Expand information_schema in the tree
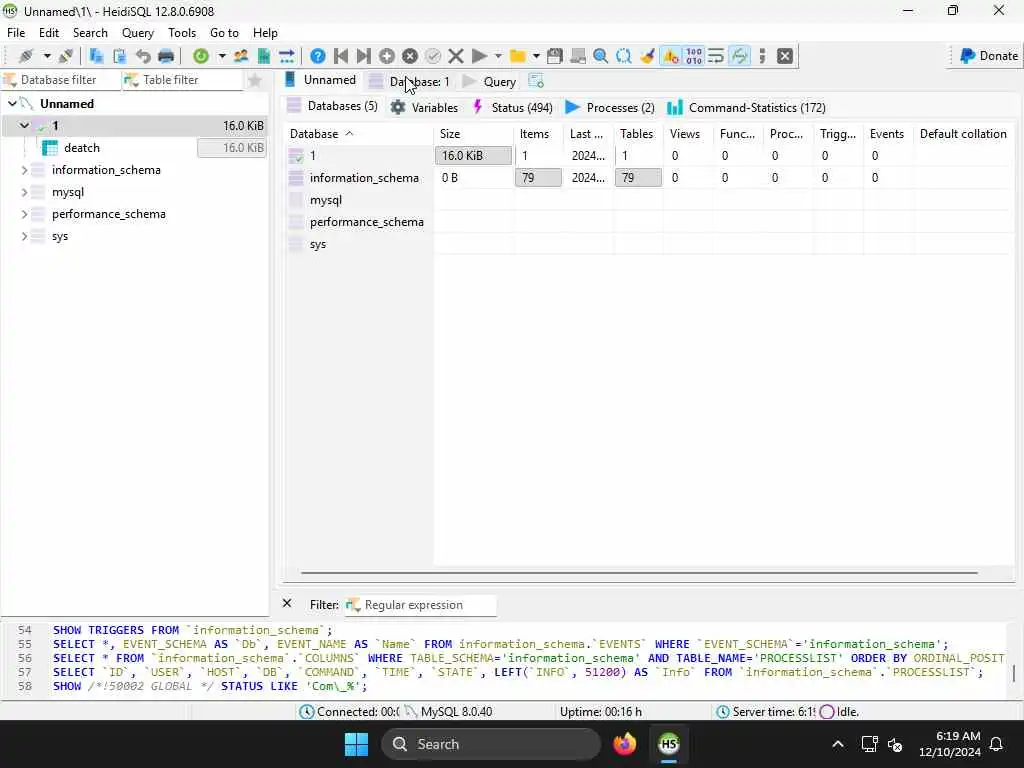 click(24, 170)
